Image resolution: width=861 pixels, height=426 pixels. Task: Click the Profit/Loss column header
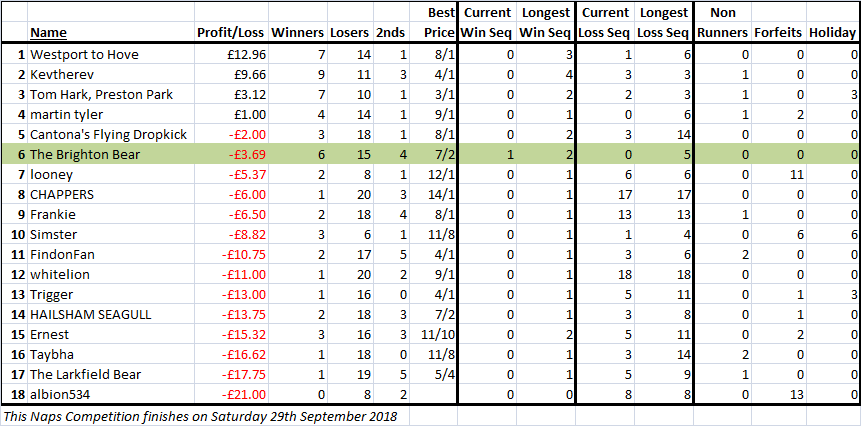pyautogui.click(x=231, y=33)
